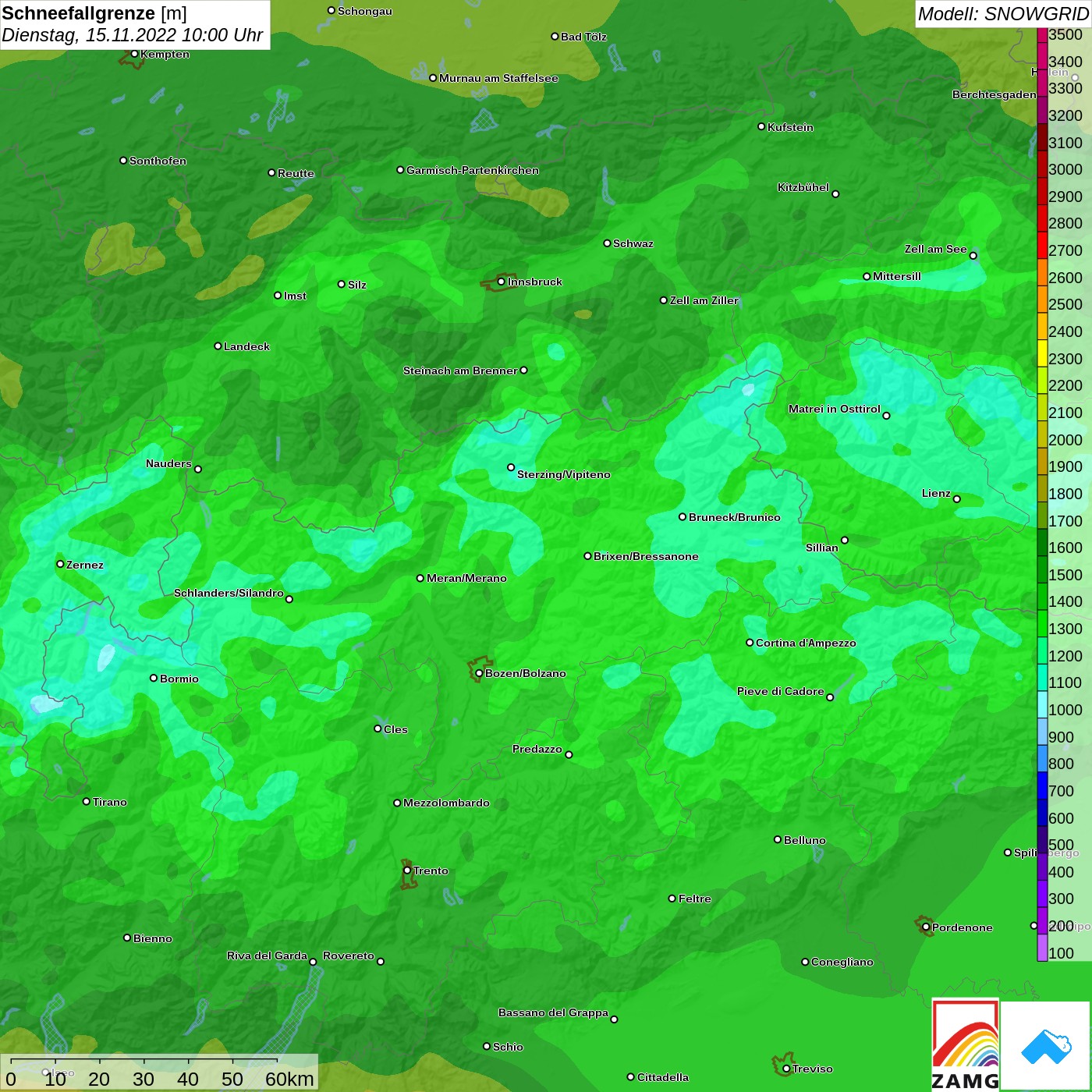Click the Modell: SNOWGRID label
The image size is (1092, 1092).
1003,14
